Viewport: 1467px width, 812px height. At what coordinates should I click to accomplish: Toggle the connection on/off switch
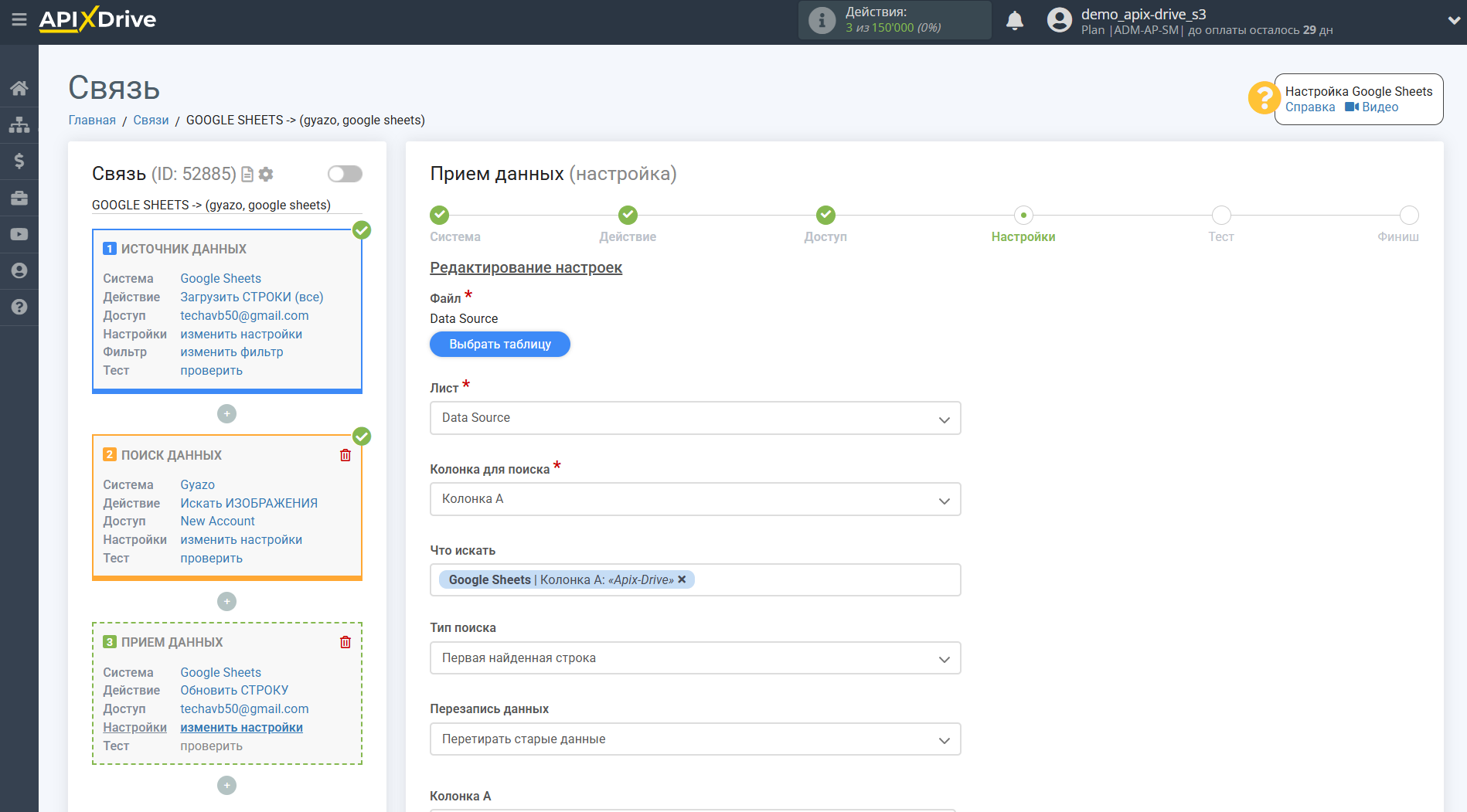tap(345, 174)
